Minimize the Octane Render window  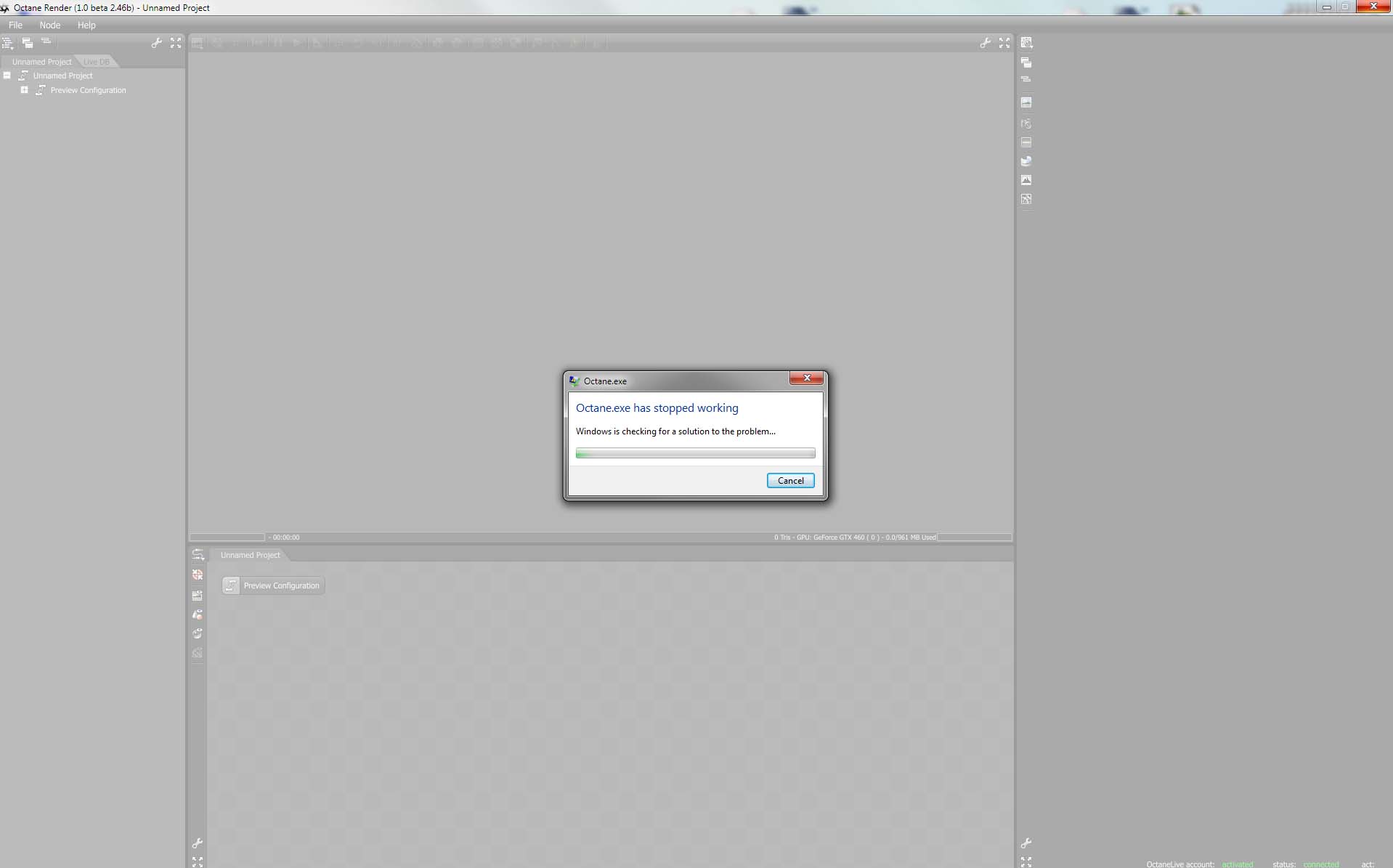click(1326, 7)
